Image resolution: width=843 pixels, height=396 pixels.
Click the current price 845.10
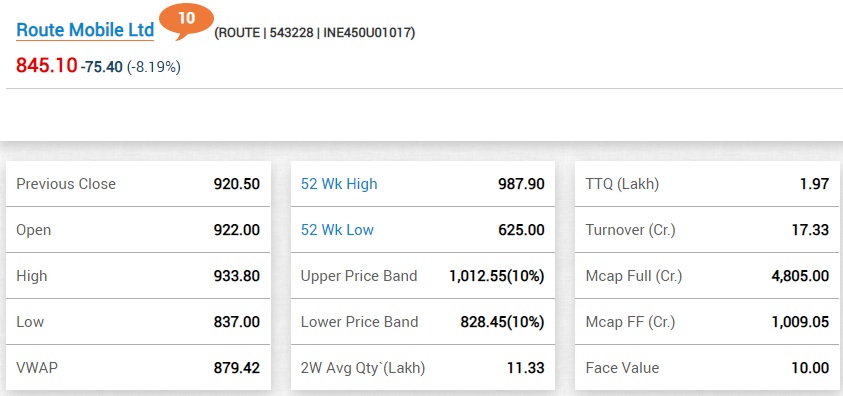(x=47, y=66)
